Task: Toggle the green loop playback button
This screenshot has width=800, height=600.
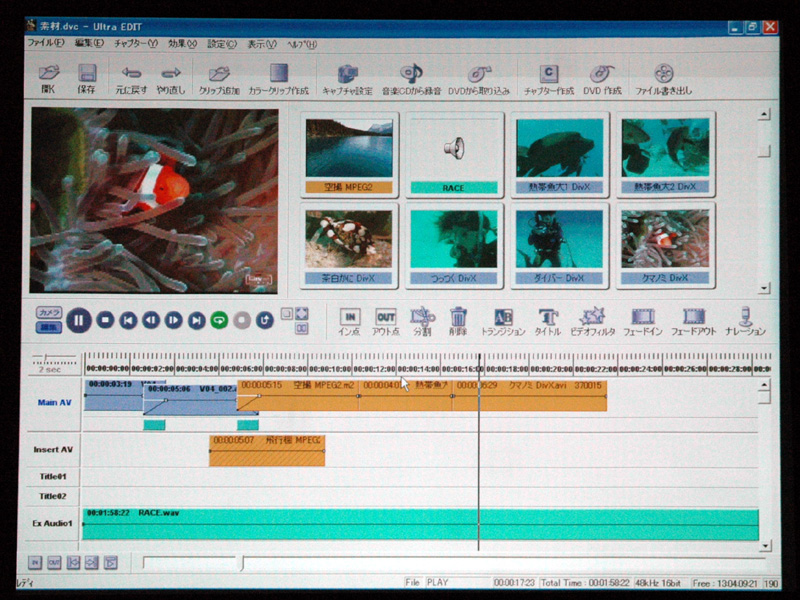Action: click(x=219, y=321)
